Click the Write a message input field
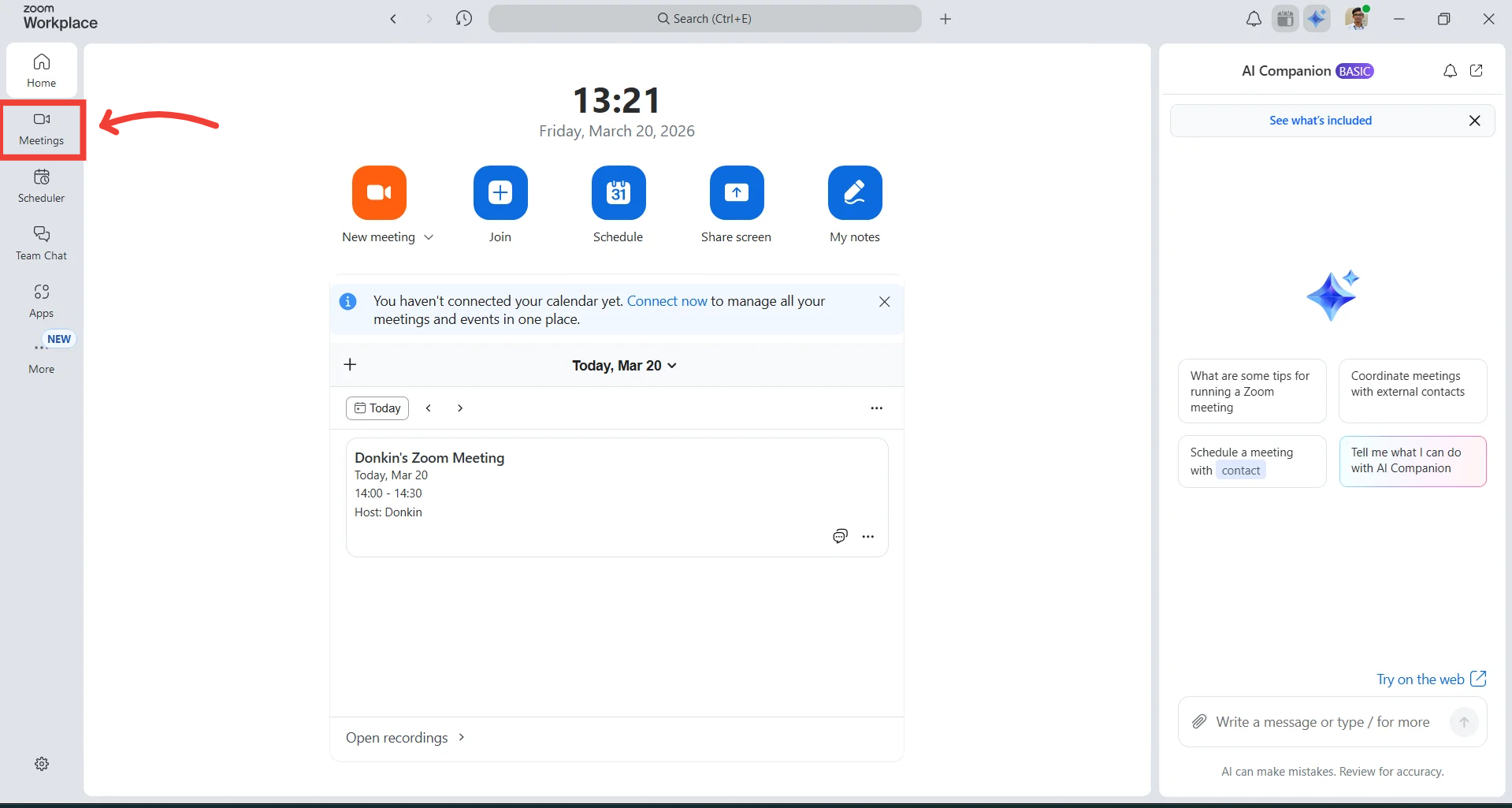This screenshot has width=1512, height=808. (x=1323, y=722)
